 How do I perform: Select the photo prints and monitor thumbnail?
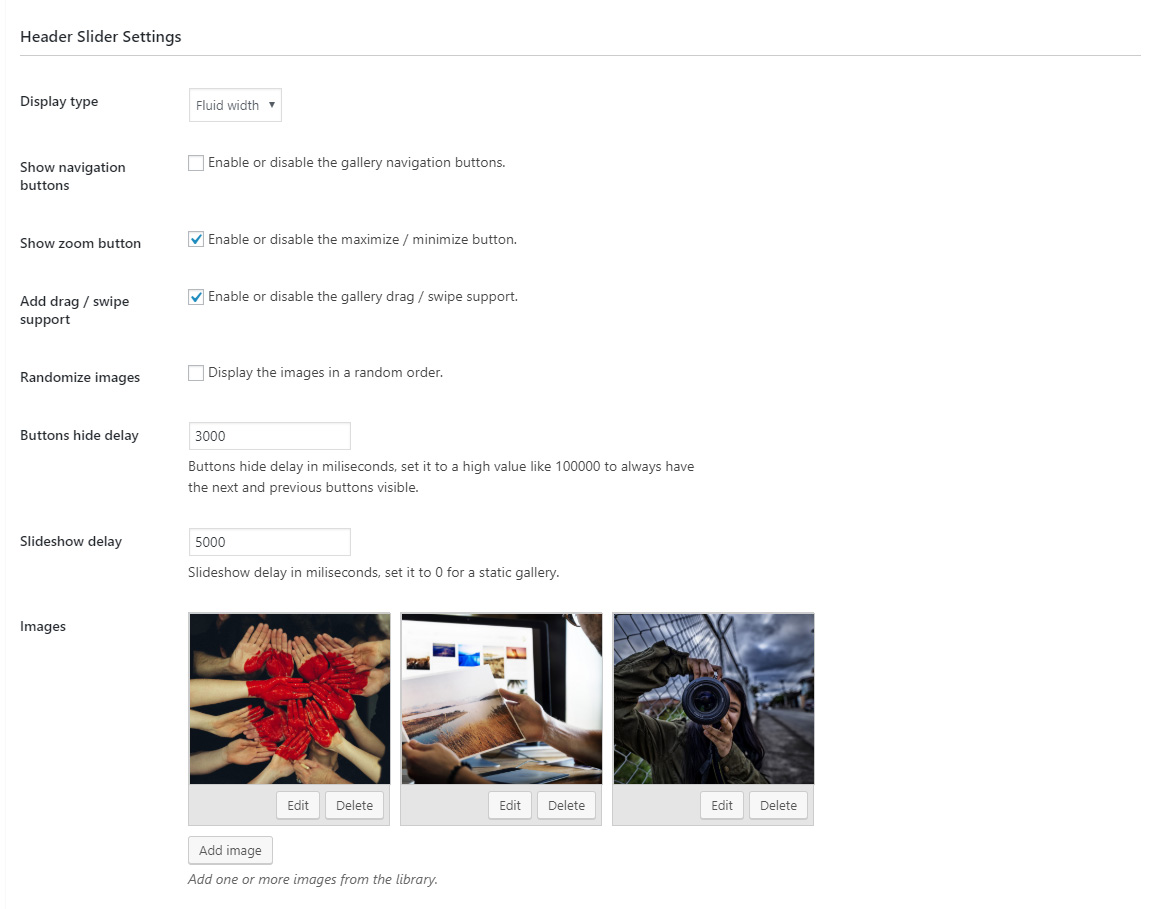point(502,699)
